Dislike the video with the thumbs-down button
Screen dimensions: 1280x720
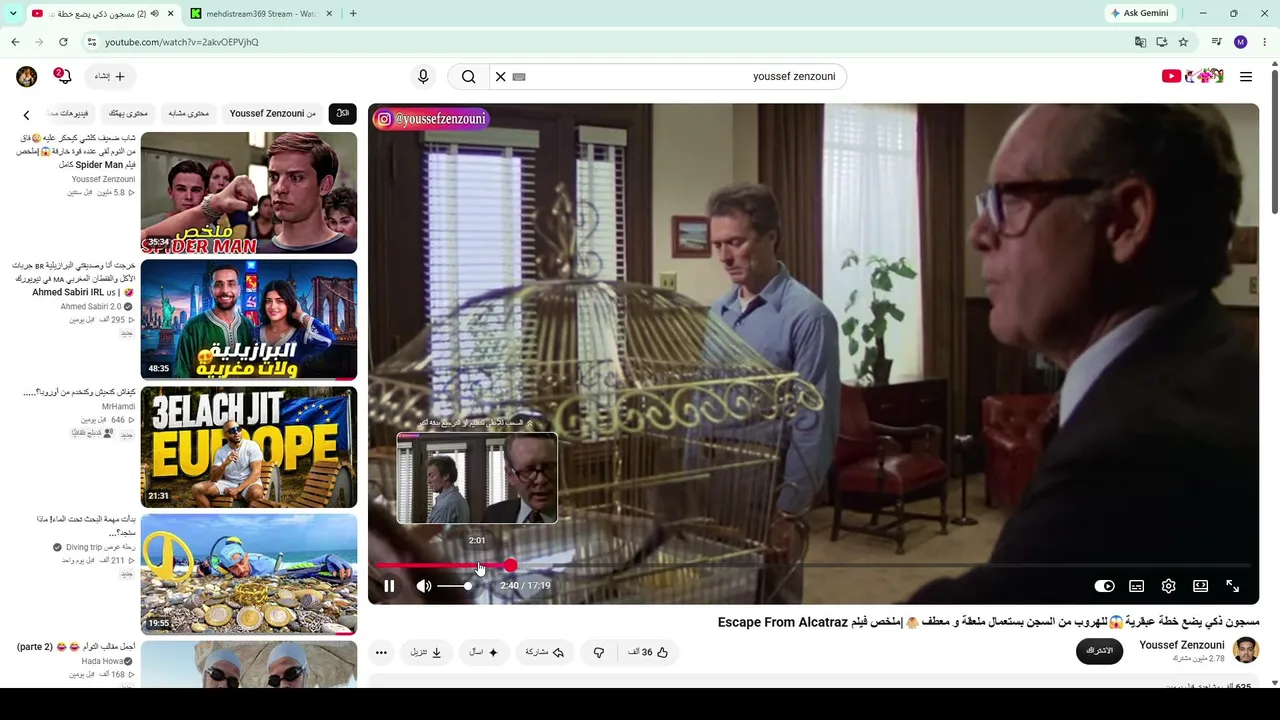tap(599, 652)
